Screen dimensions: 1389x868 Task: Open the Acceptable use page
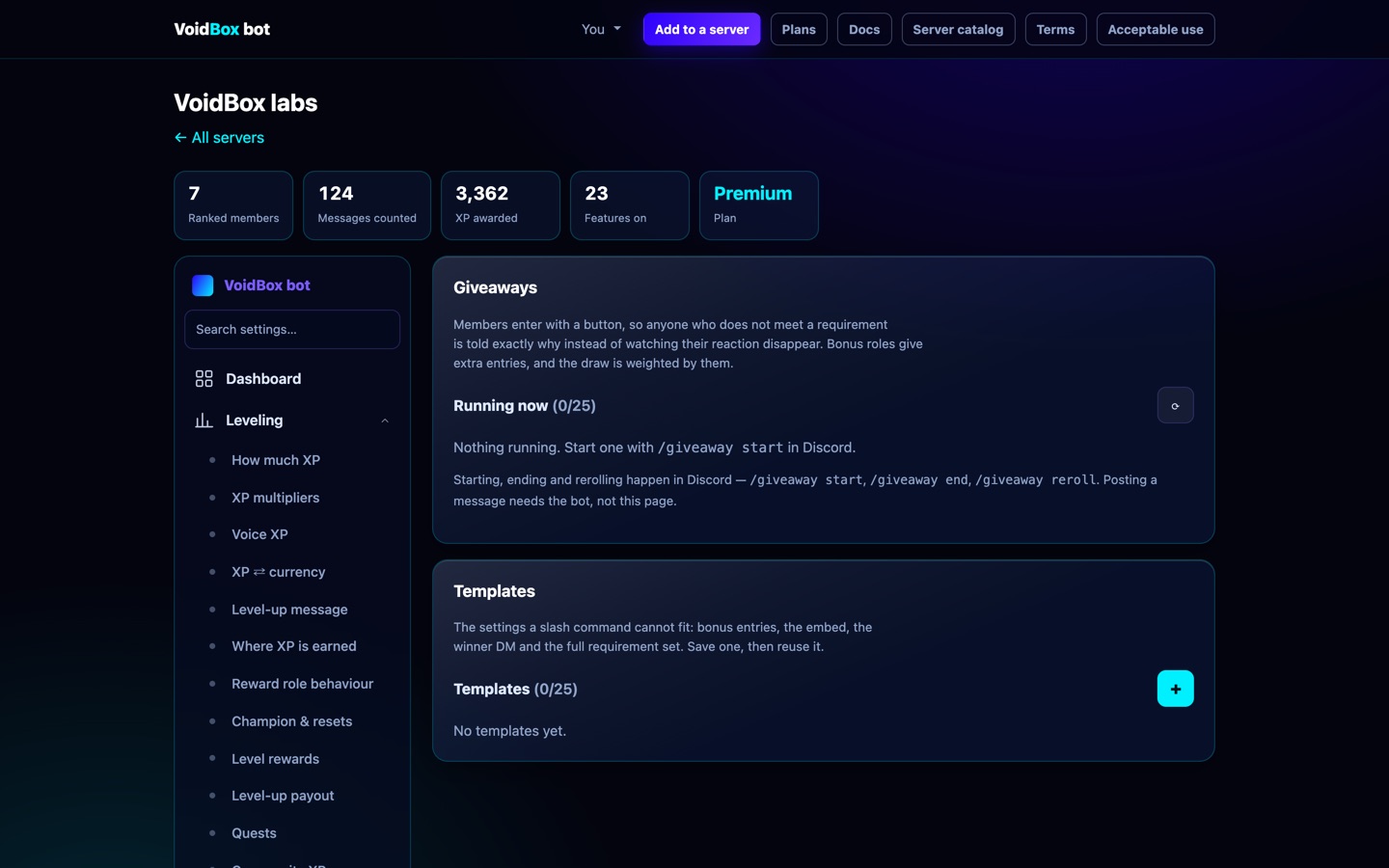[1155, 29]
